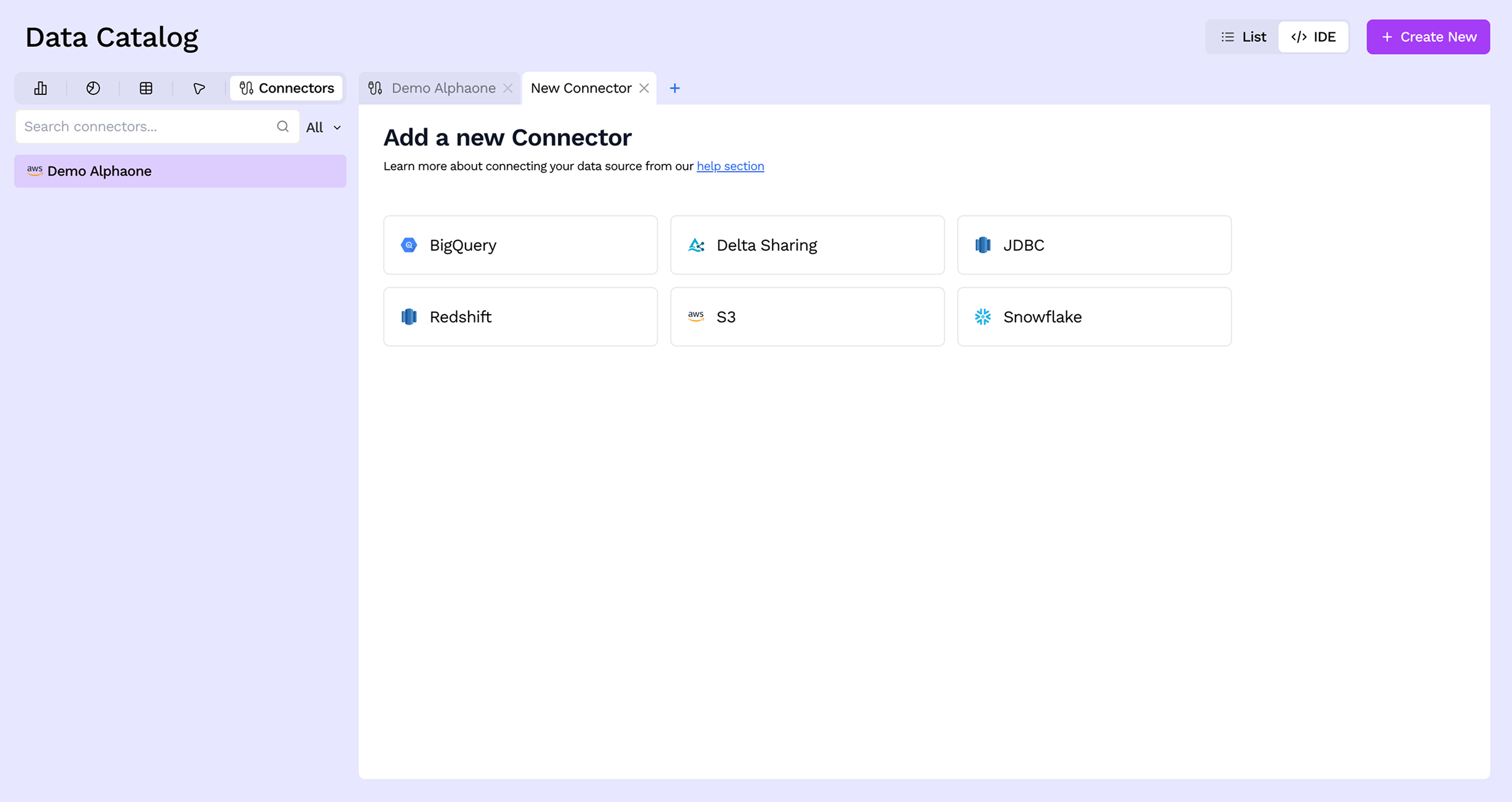Toggle the Connectors sidebar filter button
Viewport: 1512px width, 802px height.
coord(286,88)
